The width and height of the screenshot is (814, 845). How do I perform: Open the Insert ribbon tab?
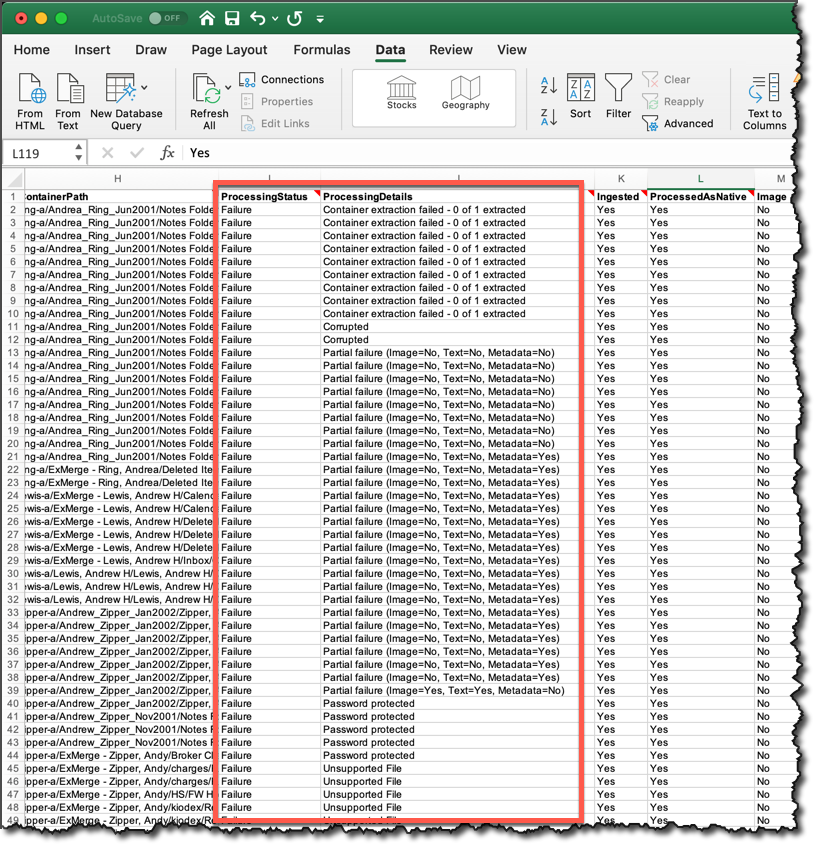click(x=92, y=50)
